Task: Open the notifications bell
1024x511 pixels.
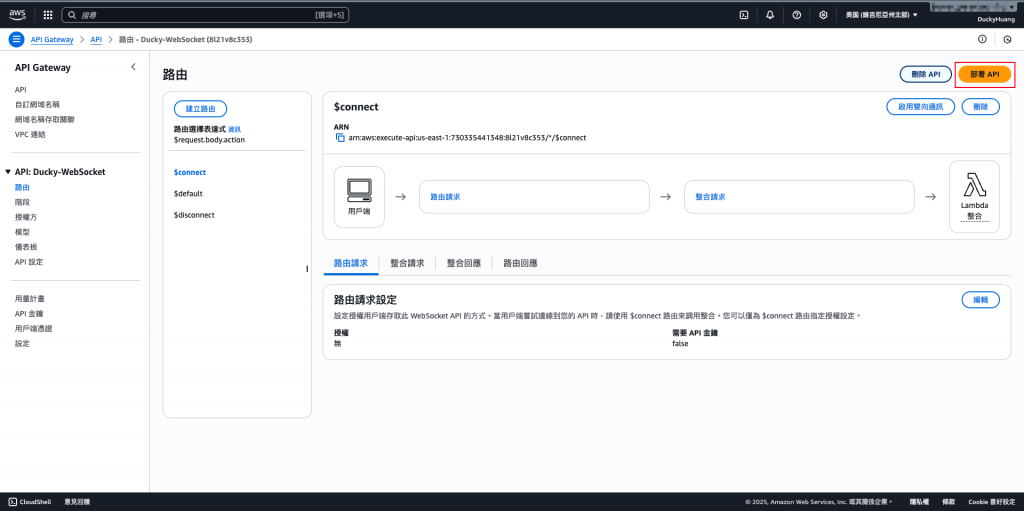Action: point(770,14)
